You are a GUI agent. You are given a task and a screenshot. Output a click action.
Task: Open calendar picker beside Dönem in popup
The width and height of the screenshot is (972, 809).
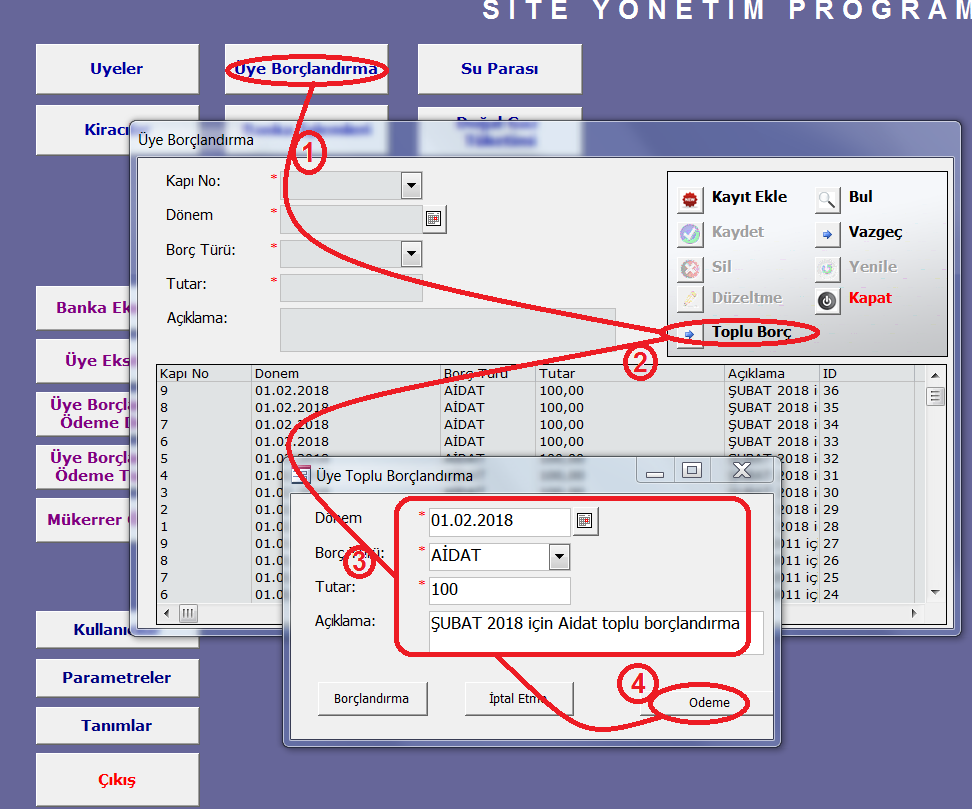point(586,520)
